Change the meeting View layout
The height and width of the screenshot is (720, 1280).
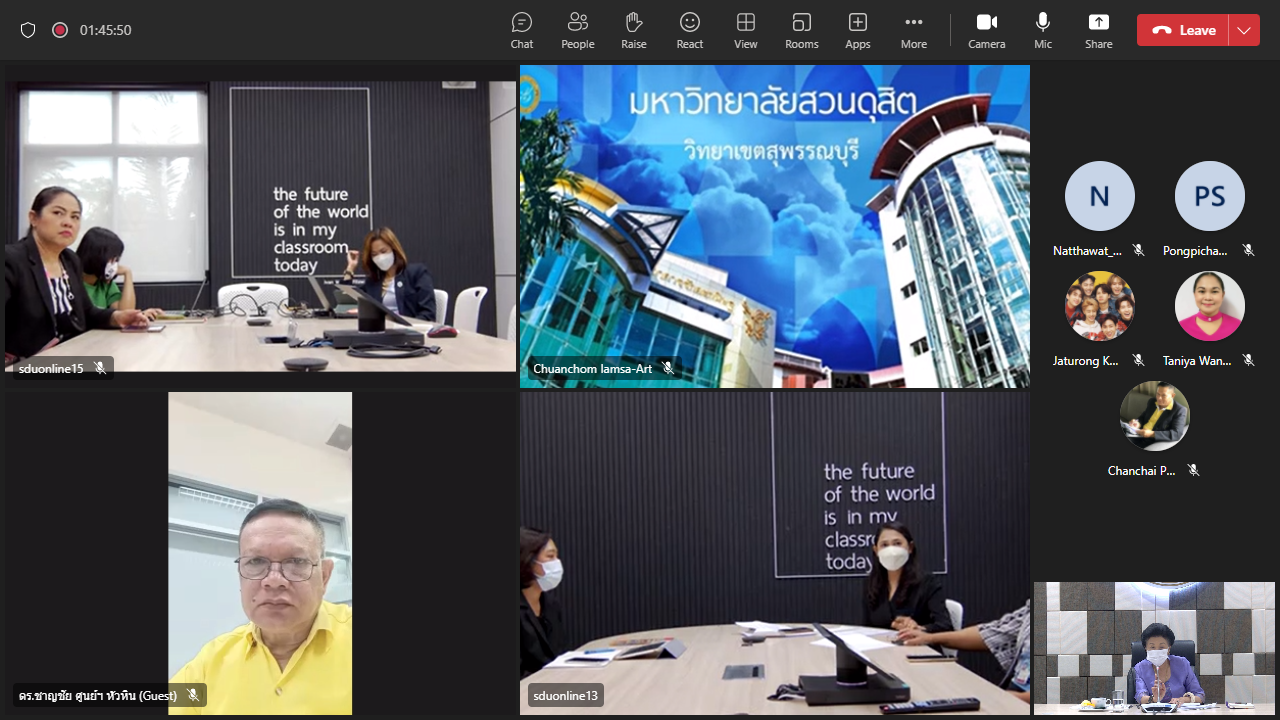[746, 30]
